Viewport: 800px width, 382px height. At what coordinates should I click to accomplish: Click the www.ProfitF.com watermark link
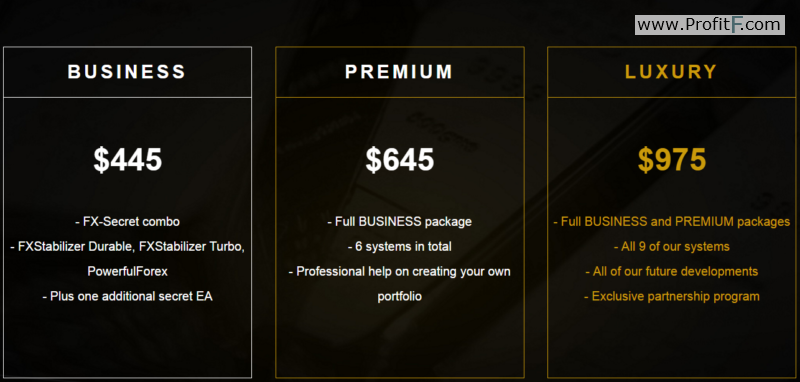[x=710, y=25]
